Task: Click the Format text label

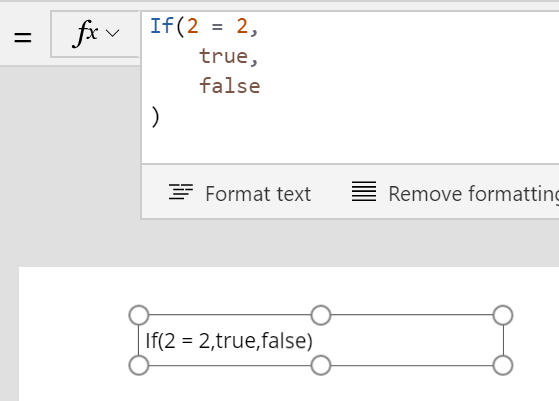Action: (x=258, y=194)
